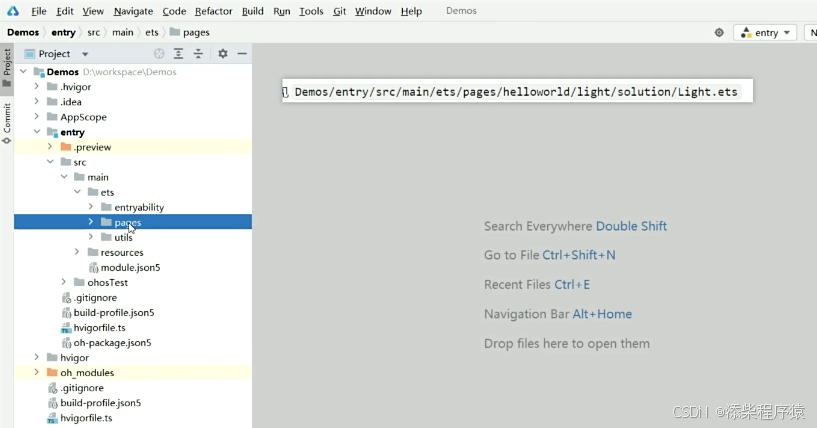817x428 pixels.
Task: Click the .preview folder icon
Action: tap(66, 147)
